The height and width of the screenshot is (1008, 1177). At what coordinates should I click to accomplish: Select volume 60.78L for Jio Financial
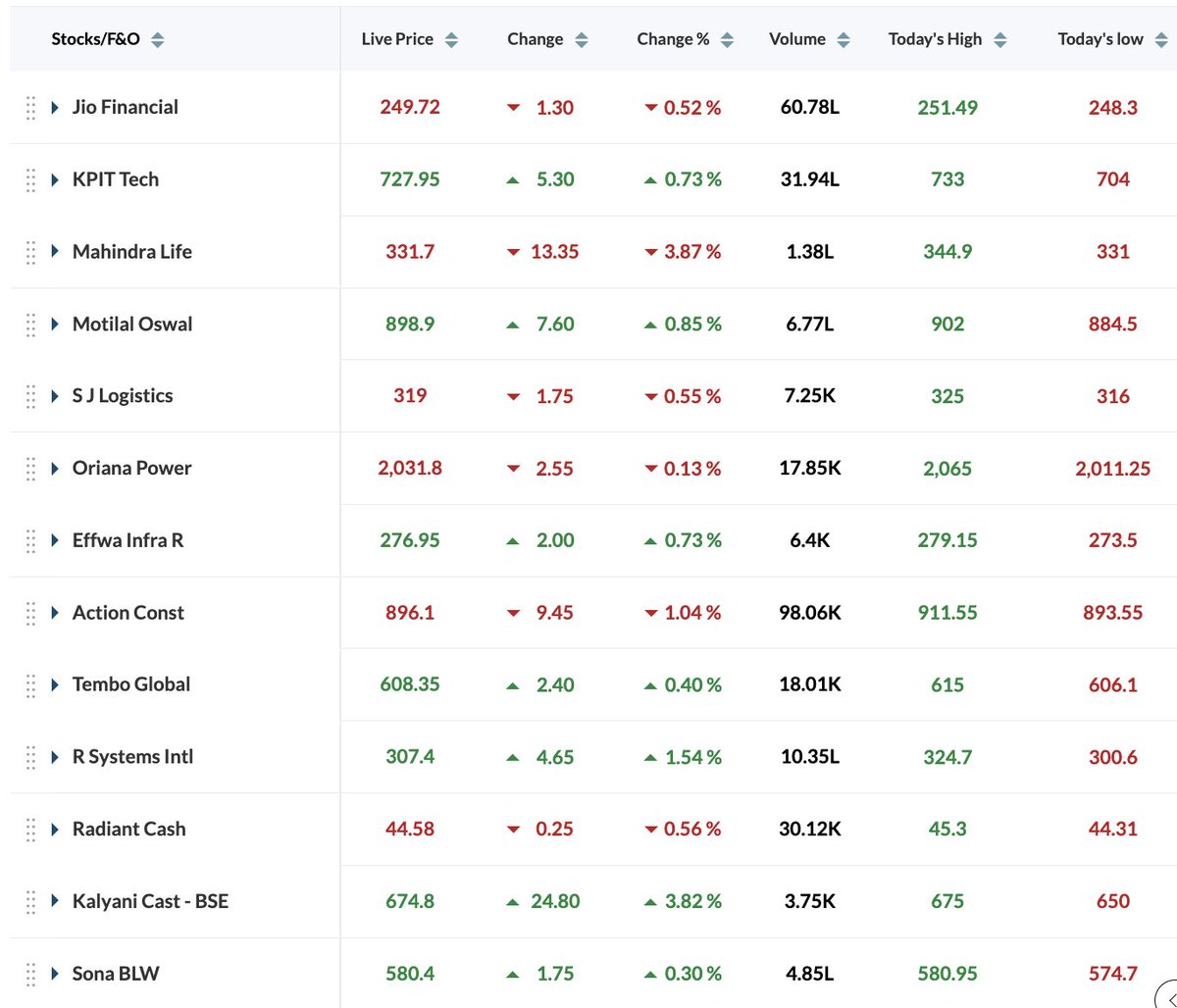coord(810,107)
